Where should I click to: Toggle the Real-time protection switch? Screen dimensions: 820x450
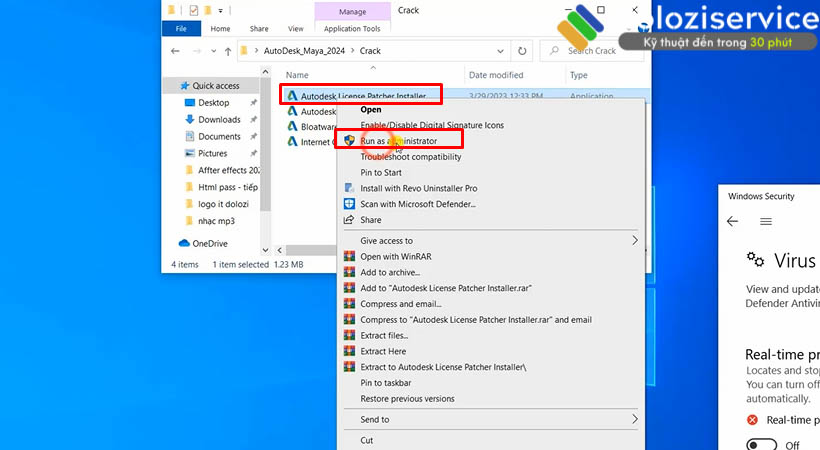click(x=760, y=445)
